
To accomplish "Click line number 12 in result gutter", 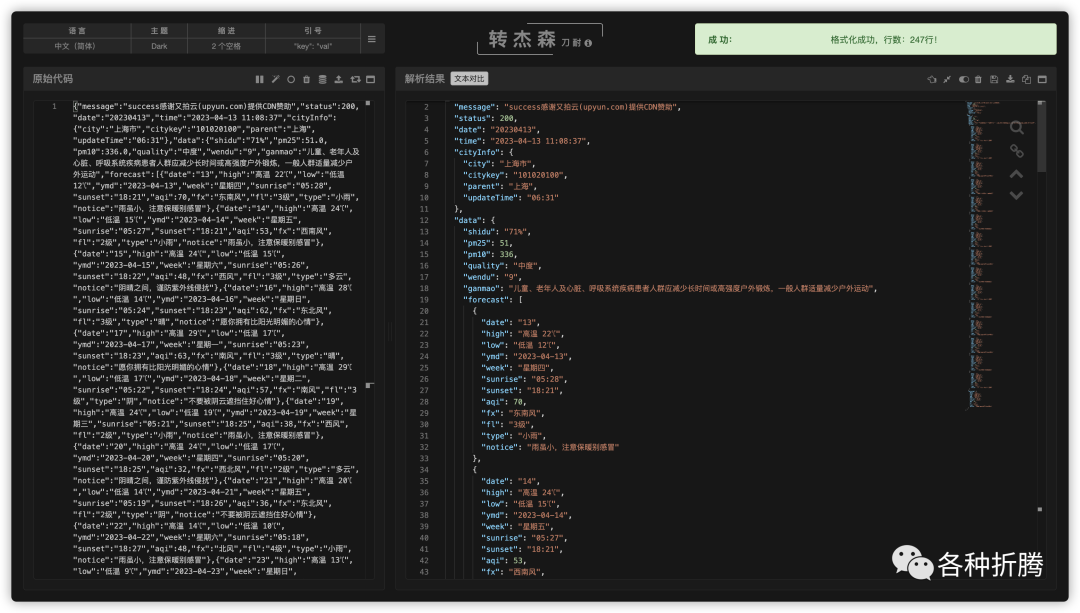I will click(424, 220).
